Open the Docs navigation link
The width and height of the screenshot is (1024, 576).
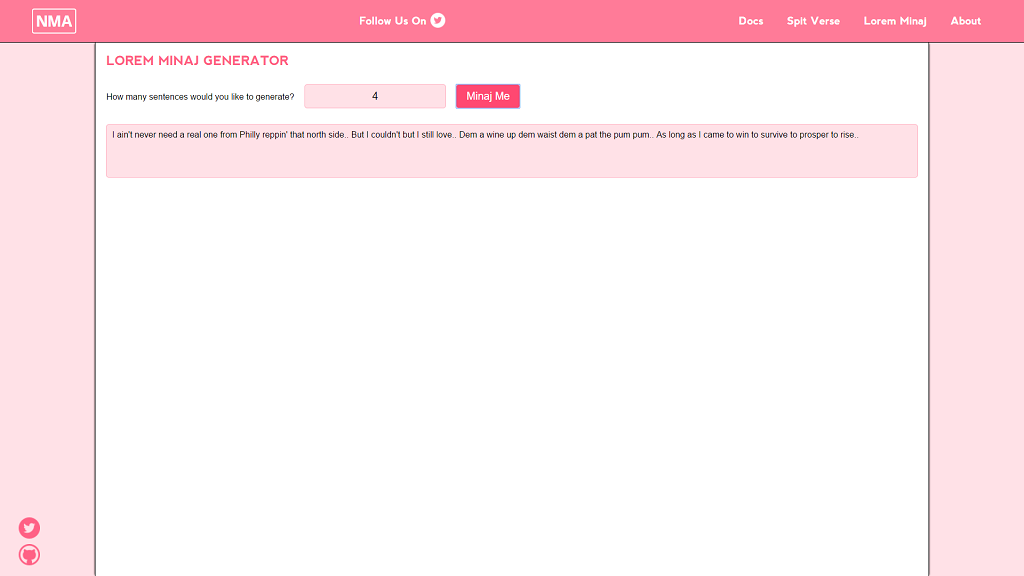(x=750, y=21)
